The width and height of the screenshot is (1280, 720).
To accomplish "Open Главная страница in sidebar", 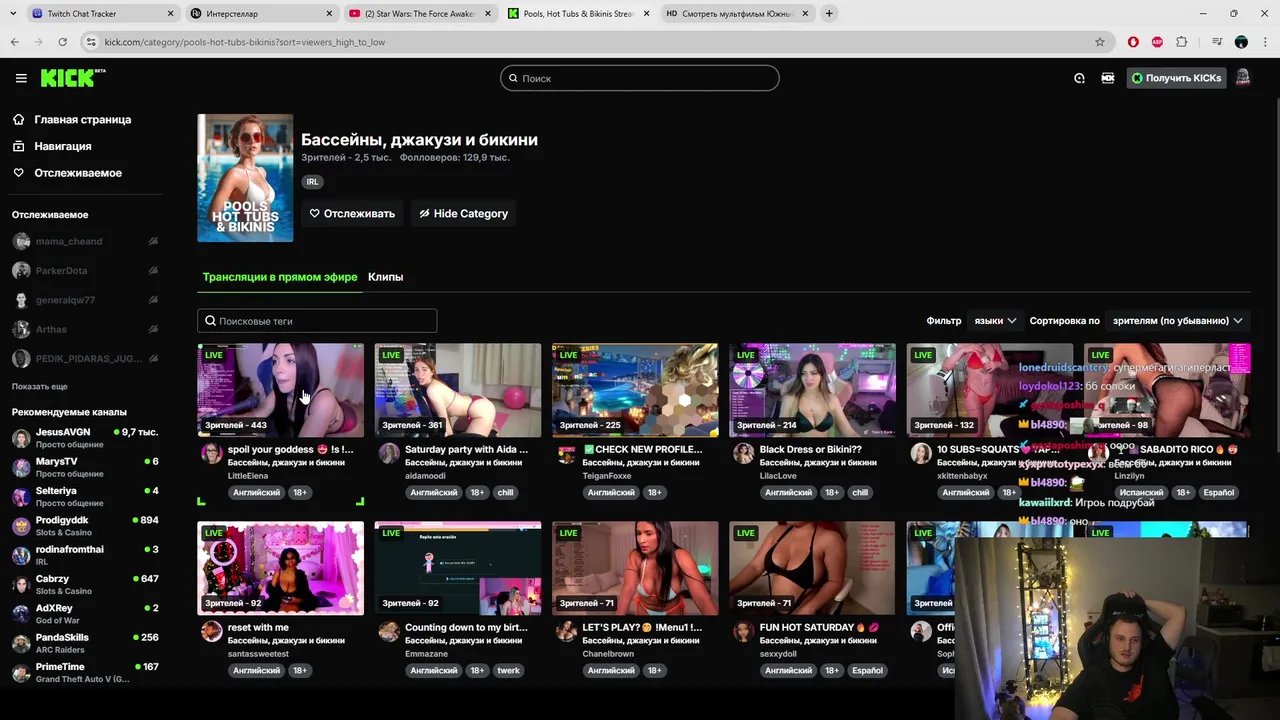I will pyautogui.click(x=82, y=119).
